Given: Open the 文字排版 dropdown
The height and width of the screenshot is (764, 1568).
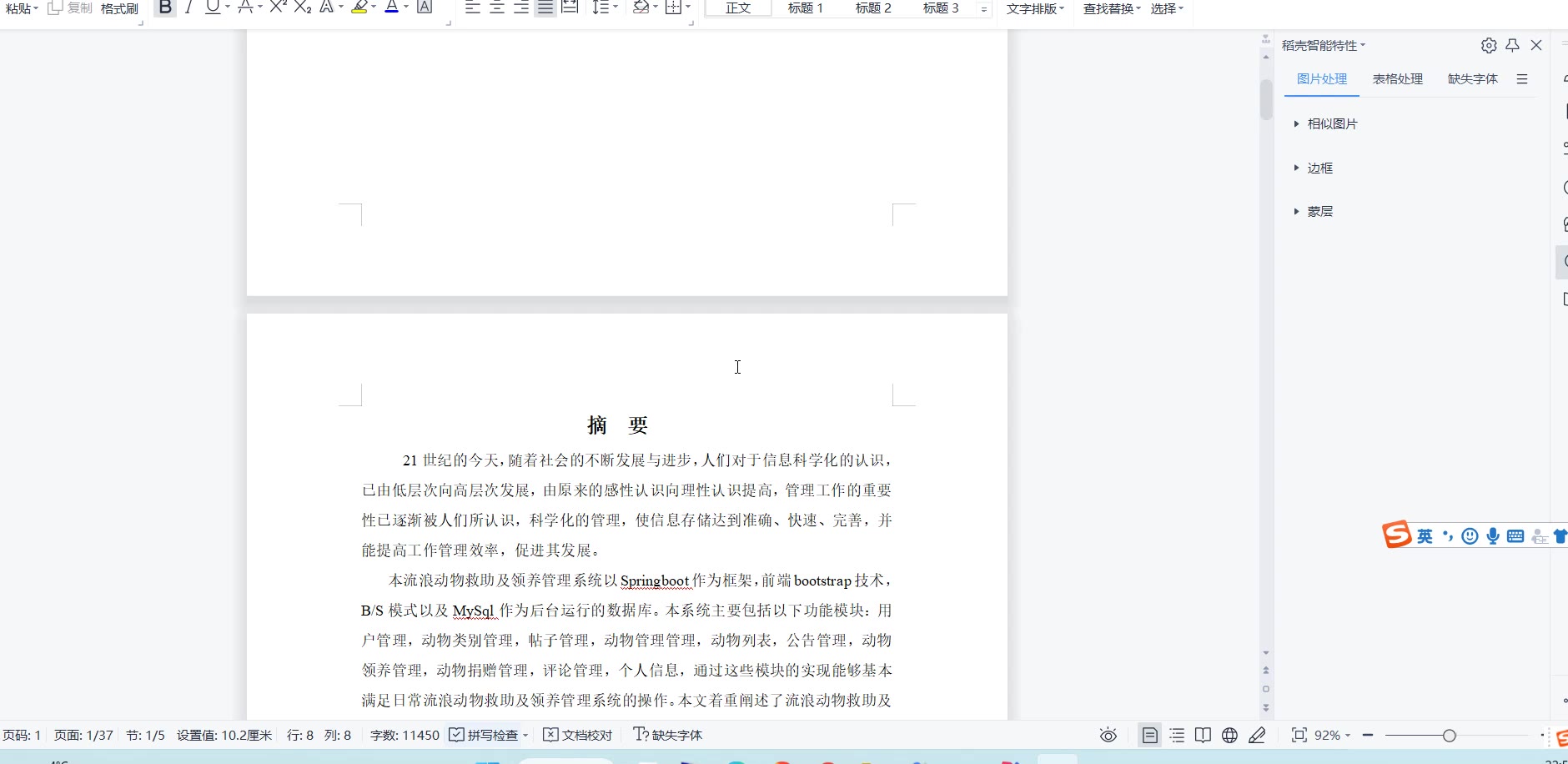Looking at the screenshot, I should pos(1035,8).
